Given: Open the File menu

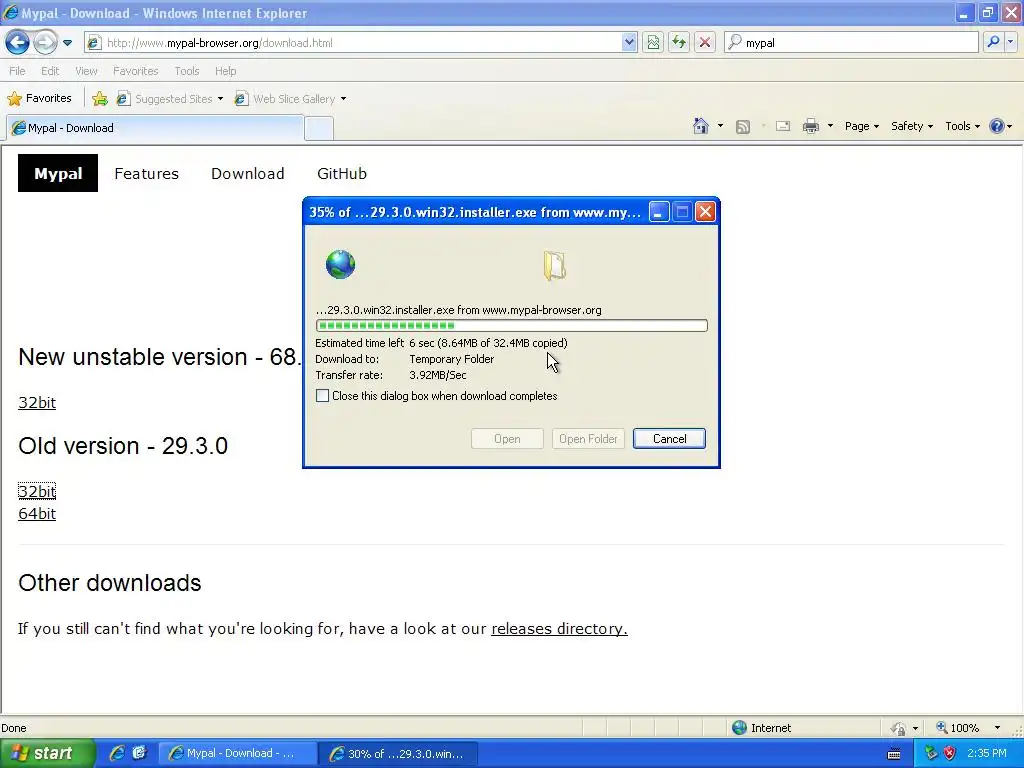Looking at the screenshot, I should [x=17, y=71].
